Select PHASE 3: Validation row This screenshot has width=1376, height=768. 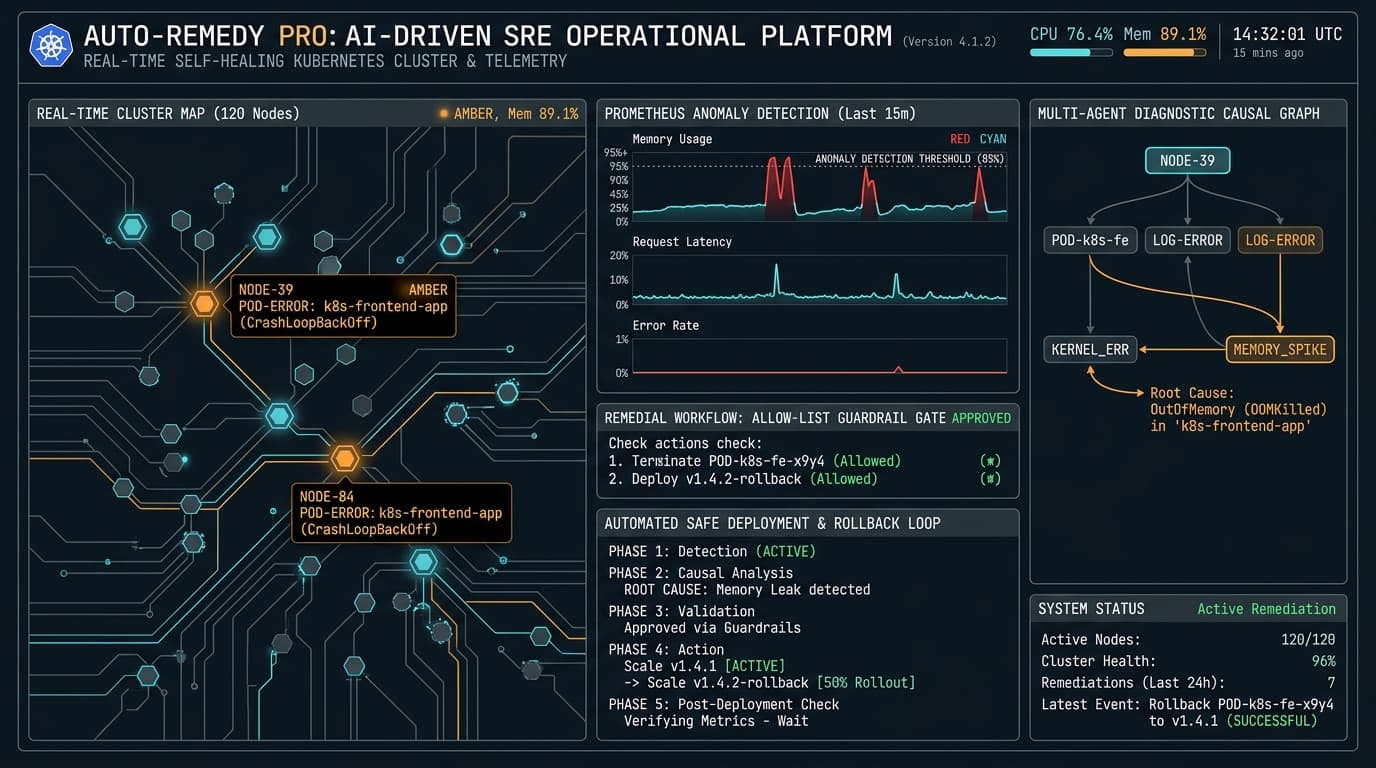click(x=681, y=611)
